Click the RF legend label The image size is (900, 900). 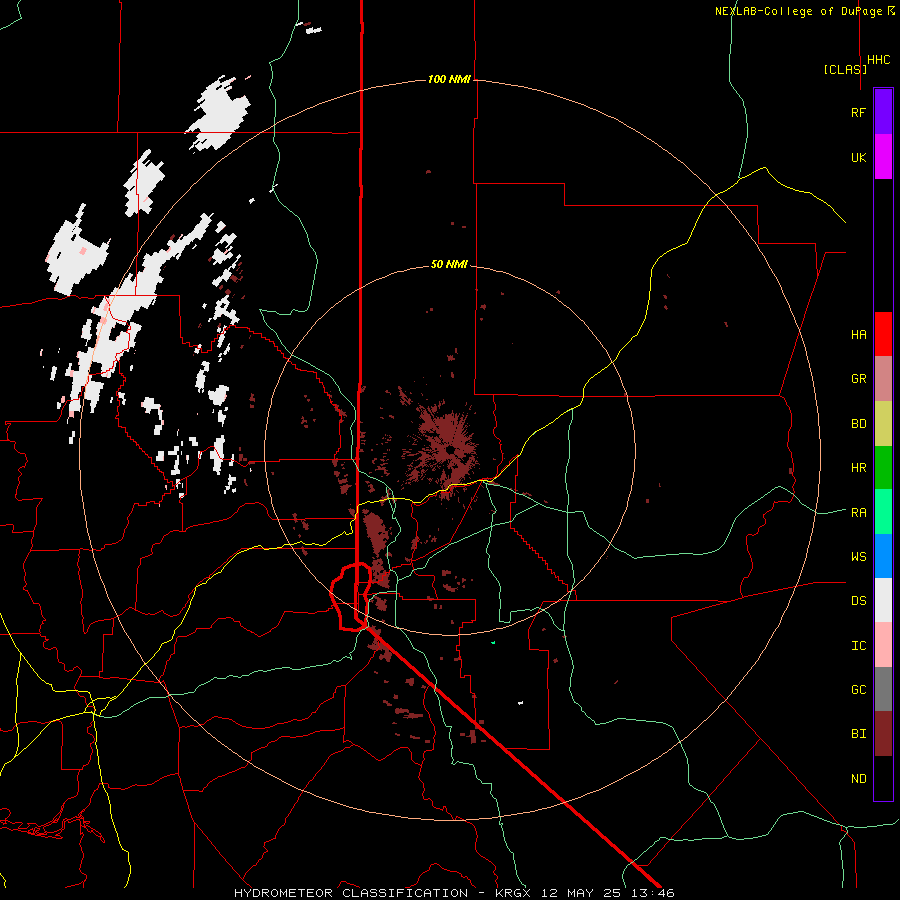point(858,112)
